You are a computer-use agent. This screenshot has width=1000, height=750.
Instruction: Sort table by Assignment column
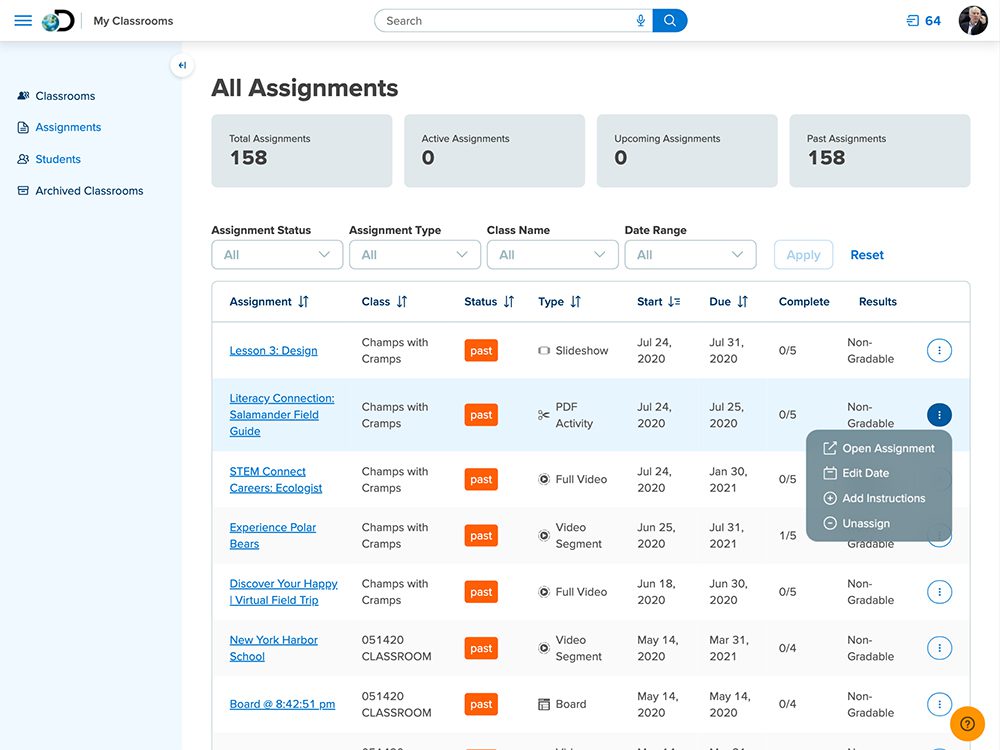[303, 302]
